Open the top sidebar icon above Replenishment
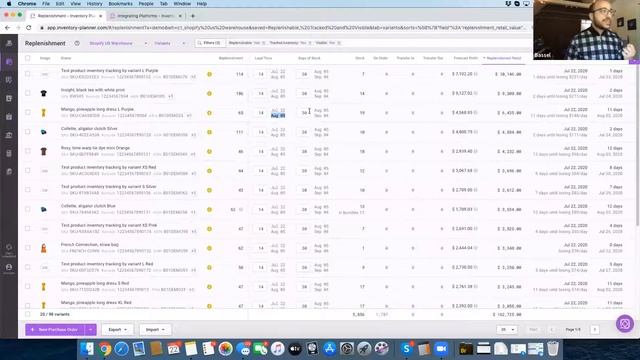This screenshot has height=360, width=640. point(9,43)
